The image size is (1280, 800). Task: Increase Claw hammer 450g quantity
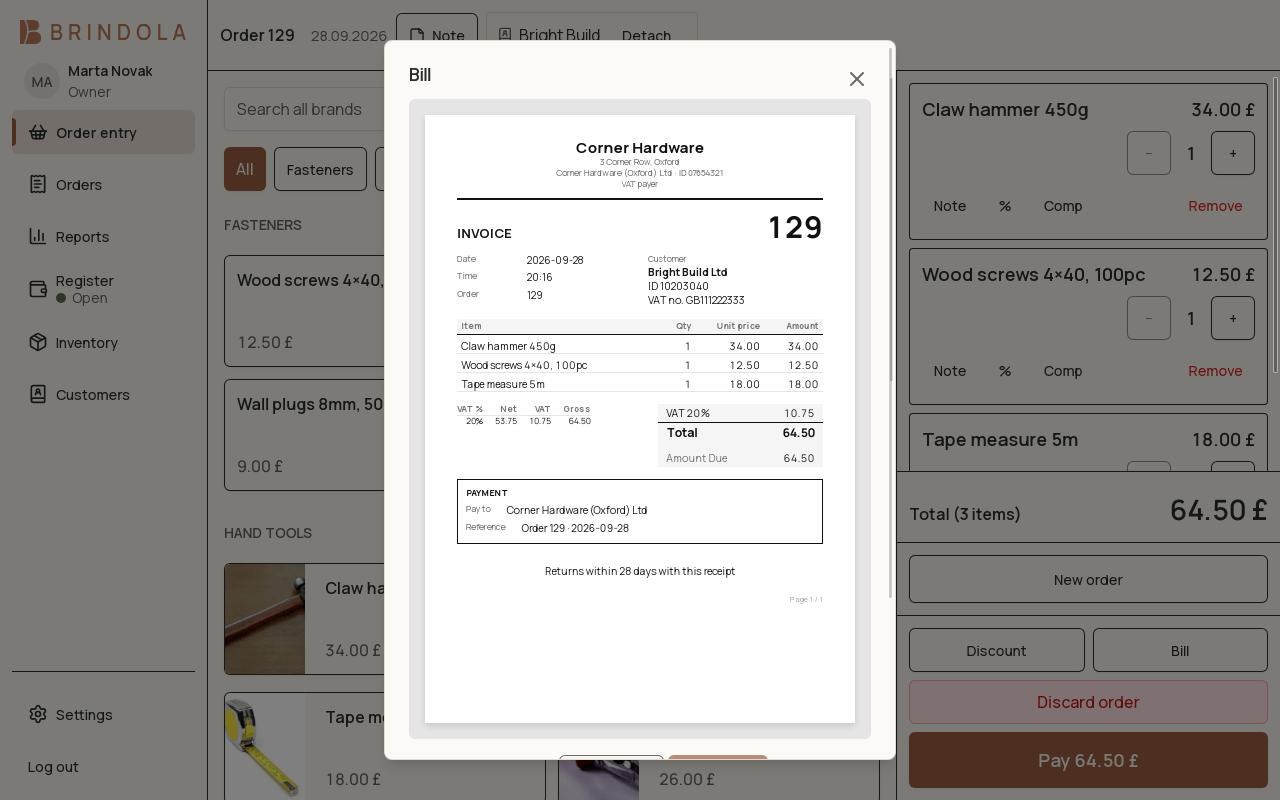click(1233, 153)
